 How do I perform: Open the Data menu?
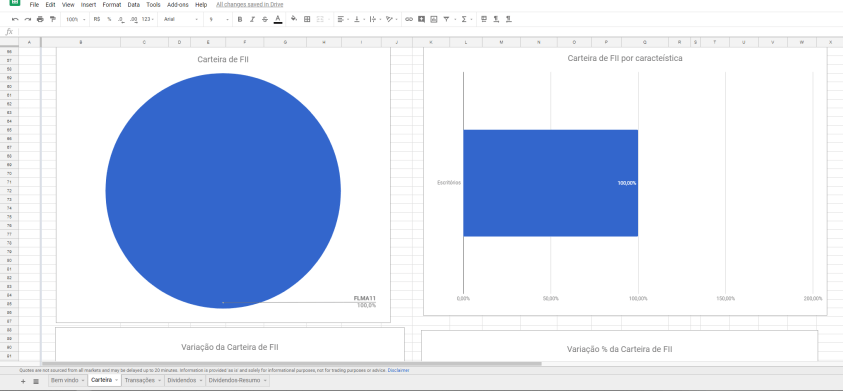click(134, 4)
